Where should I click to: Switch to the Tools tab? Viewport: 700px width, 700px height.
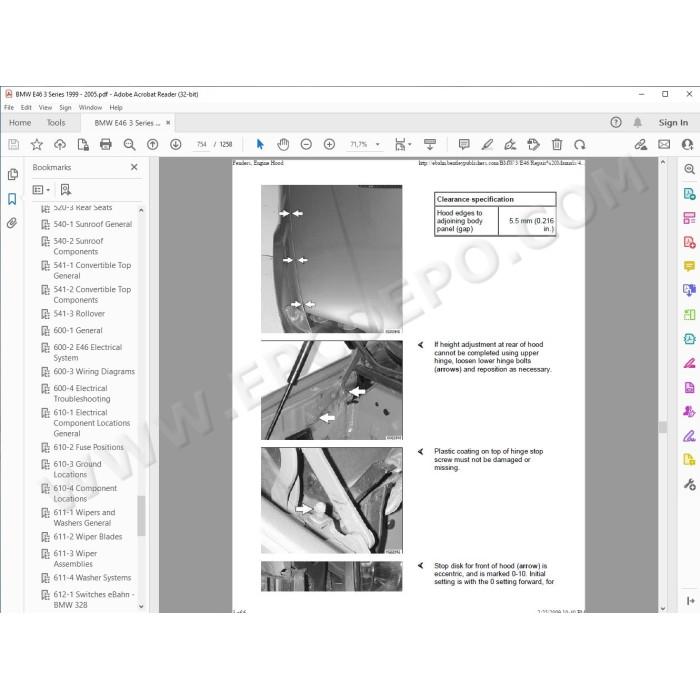pos(56,123)
